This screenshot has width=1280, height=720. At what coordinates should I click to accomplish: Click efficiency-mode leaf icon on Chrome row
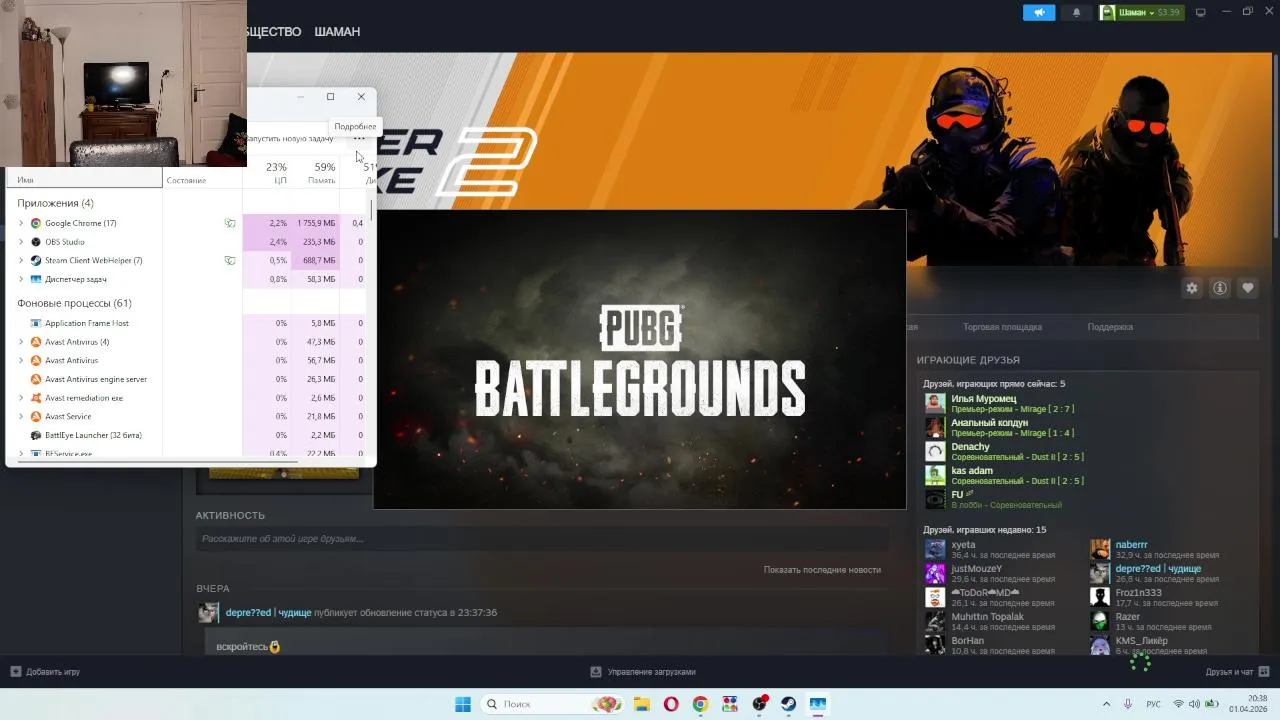click(230, 223)
